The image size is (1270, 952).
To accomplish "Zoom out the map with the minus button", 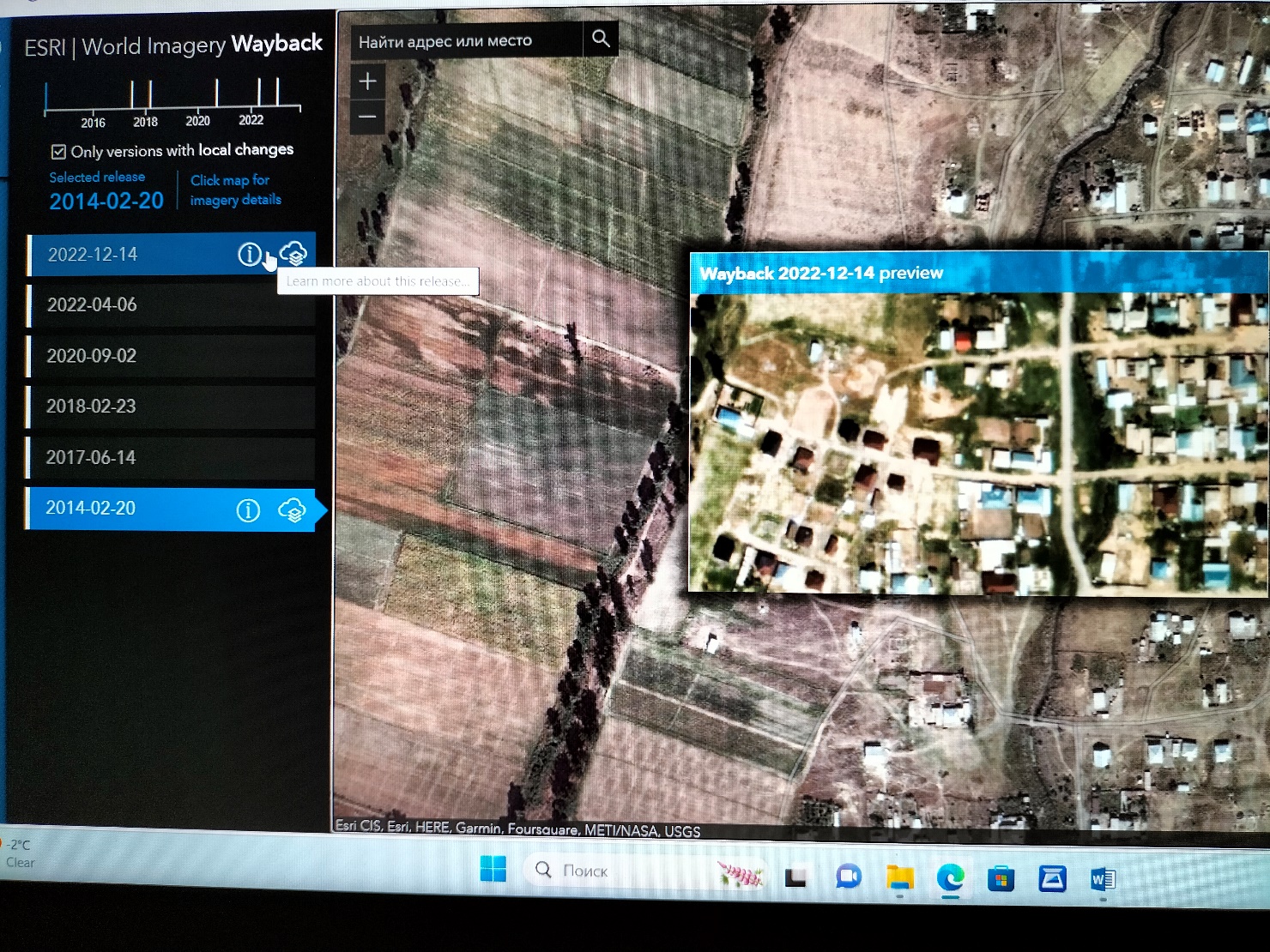I will click(x=367, y=117).
